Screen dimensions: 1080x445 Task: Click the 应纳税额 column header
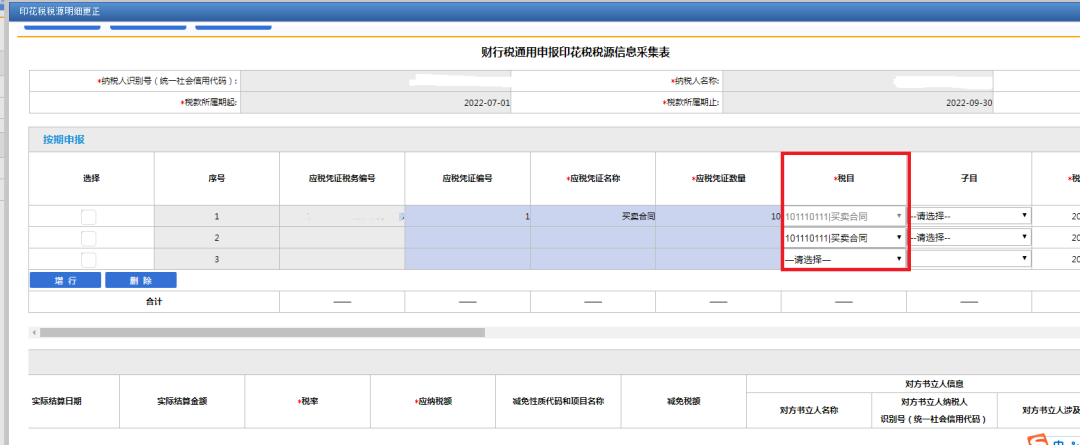click(x=433, y=401)
